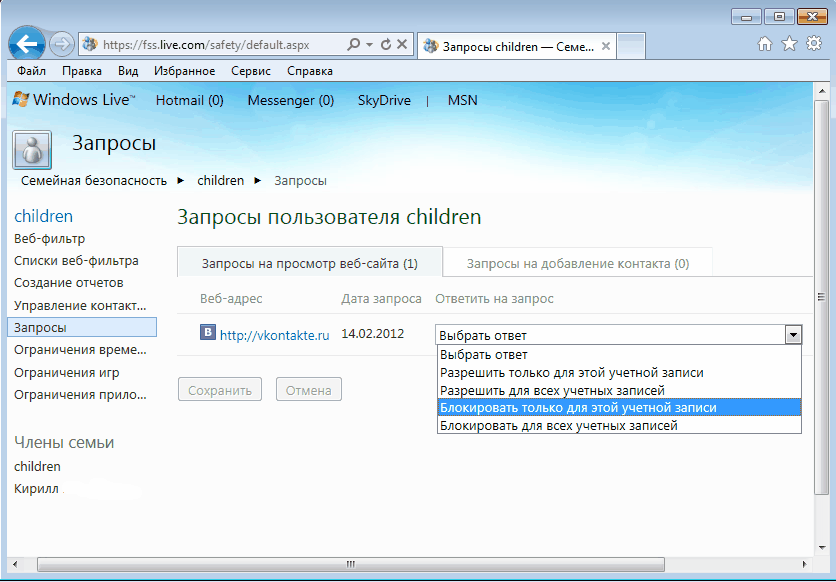This screenshot has height=582, width=836.
Task: Click the 14.02.2012 request date
Action: (373, 334)
